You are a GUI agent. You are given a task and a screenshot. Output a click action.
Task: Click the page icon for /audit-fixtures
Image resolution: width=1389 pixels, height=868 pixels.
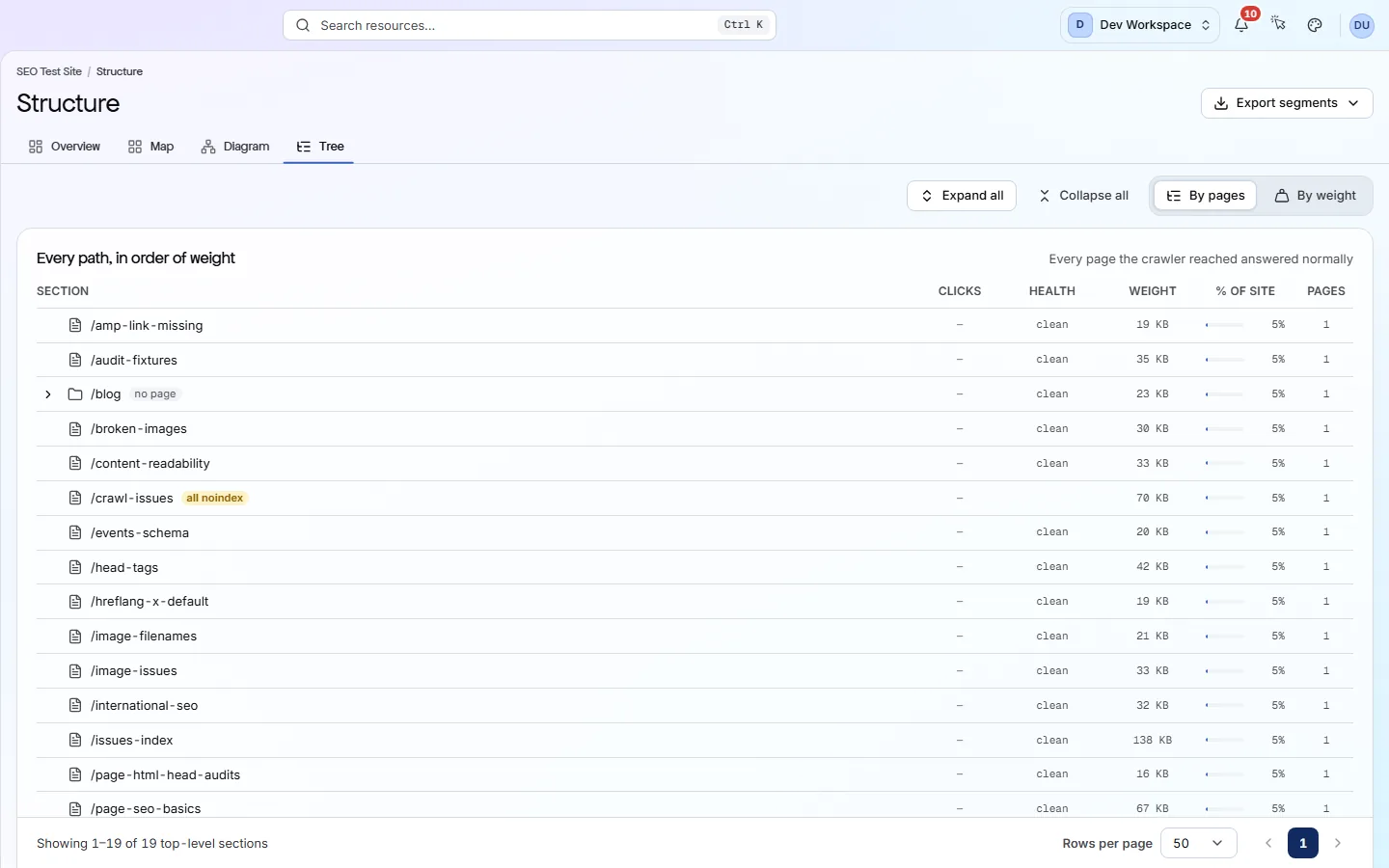click(75, 360)
